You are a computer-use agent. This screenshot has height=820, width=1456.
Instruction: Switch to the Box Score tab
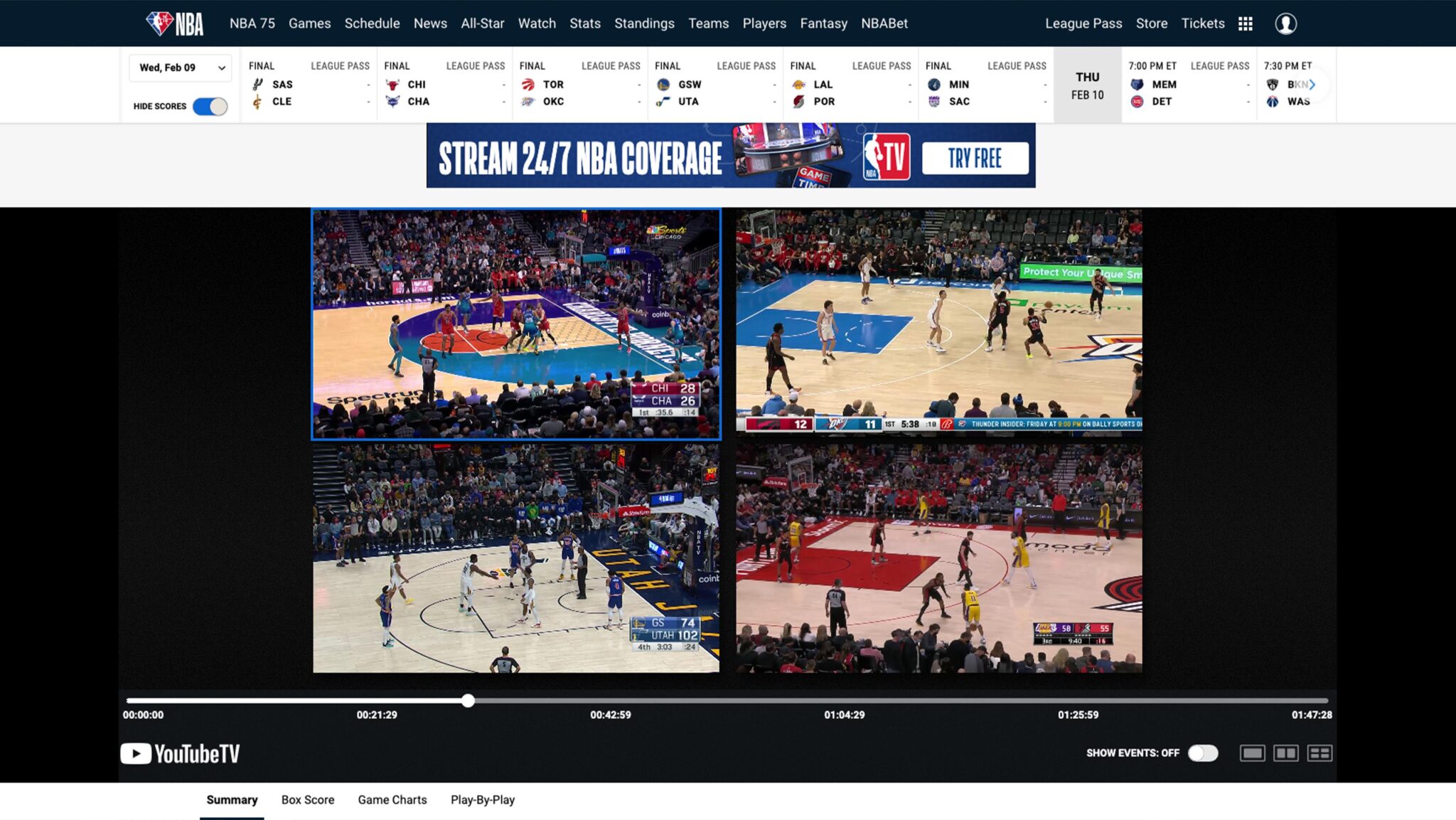point(307,799)
